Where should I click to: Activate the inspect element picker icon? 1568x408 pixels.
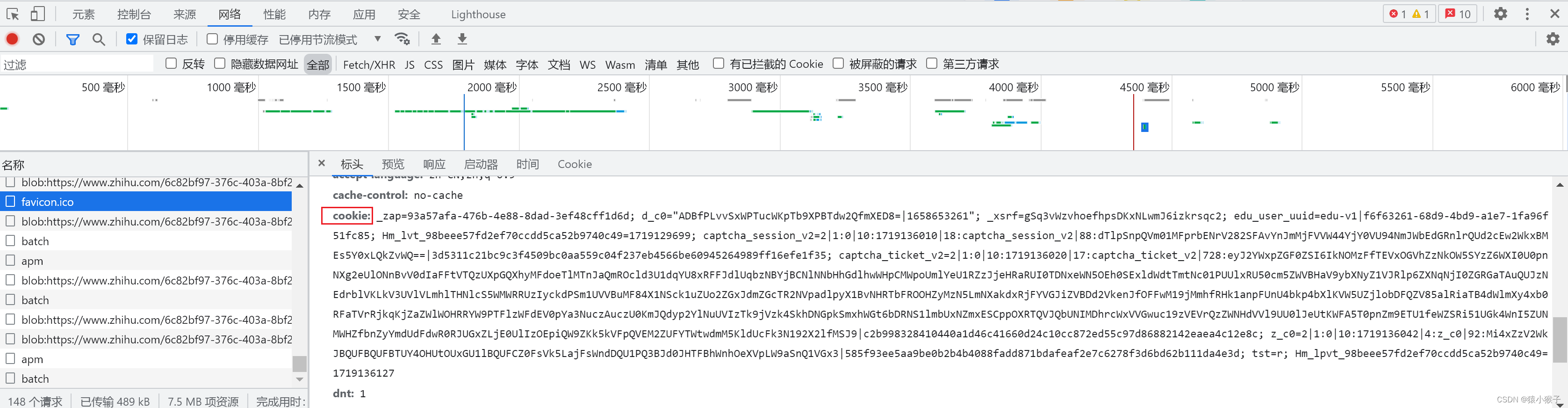[13, 14]
